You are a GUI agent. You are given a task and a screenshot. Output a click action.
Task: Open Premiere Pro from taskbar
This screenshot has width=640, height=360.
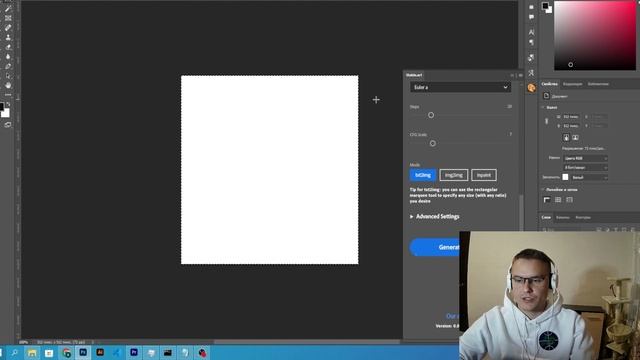coord(134,353)
